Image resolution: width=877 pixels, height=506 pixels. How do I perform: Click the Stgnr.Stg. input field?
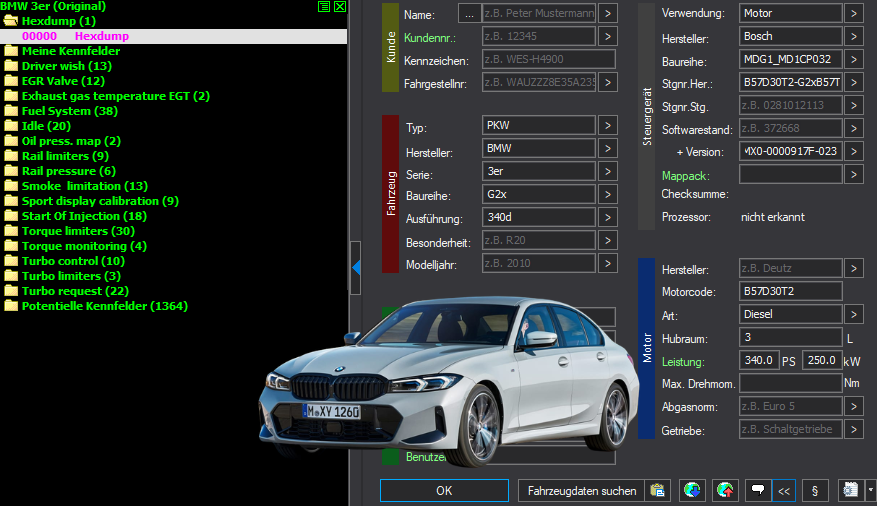(x=791, y=105)
